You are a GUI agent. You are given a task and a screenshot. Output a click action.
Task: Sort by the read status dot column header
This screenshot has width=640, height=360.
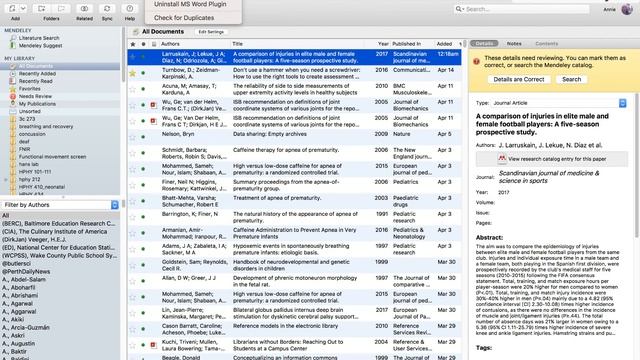[x=143, y=44]
